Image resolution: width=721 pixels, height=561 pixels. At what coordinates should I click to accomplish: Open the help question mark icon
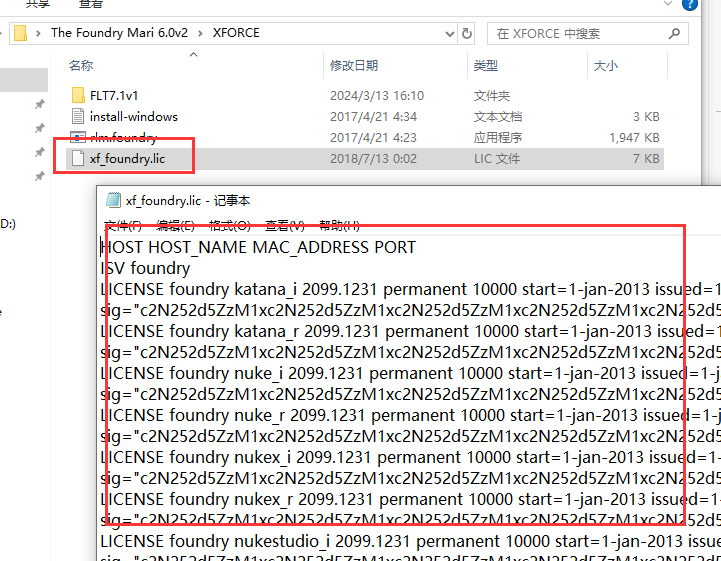(x=690, y=4)
